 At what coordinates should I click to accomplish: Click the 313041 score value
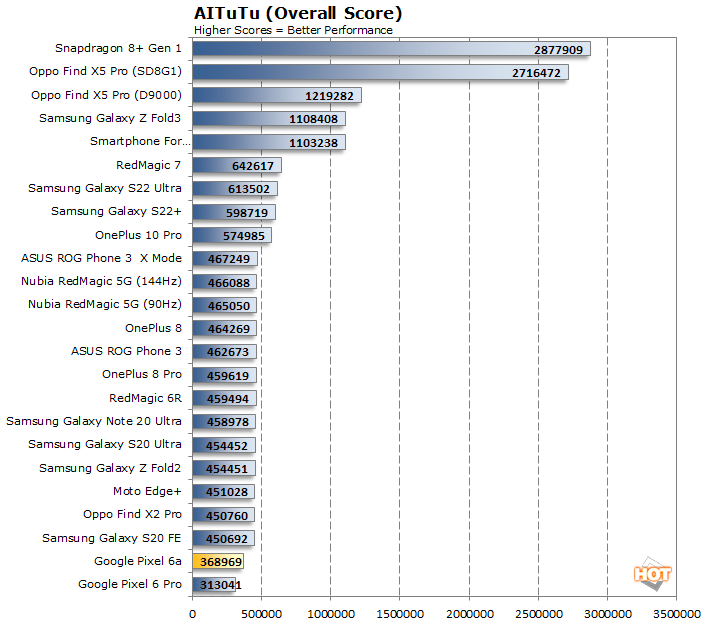point(221,585)
